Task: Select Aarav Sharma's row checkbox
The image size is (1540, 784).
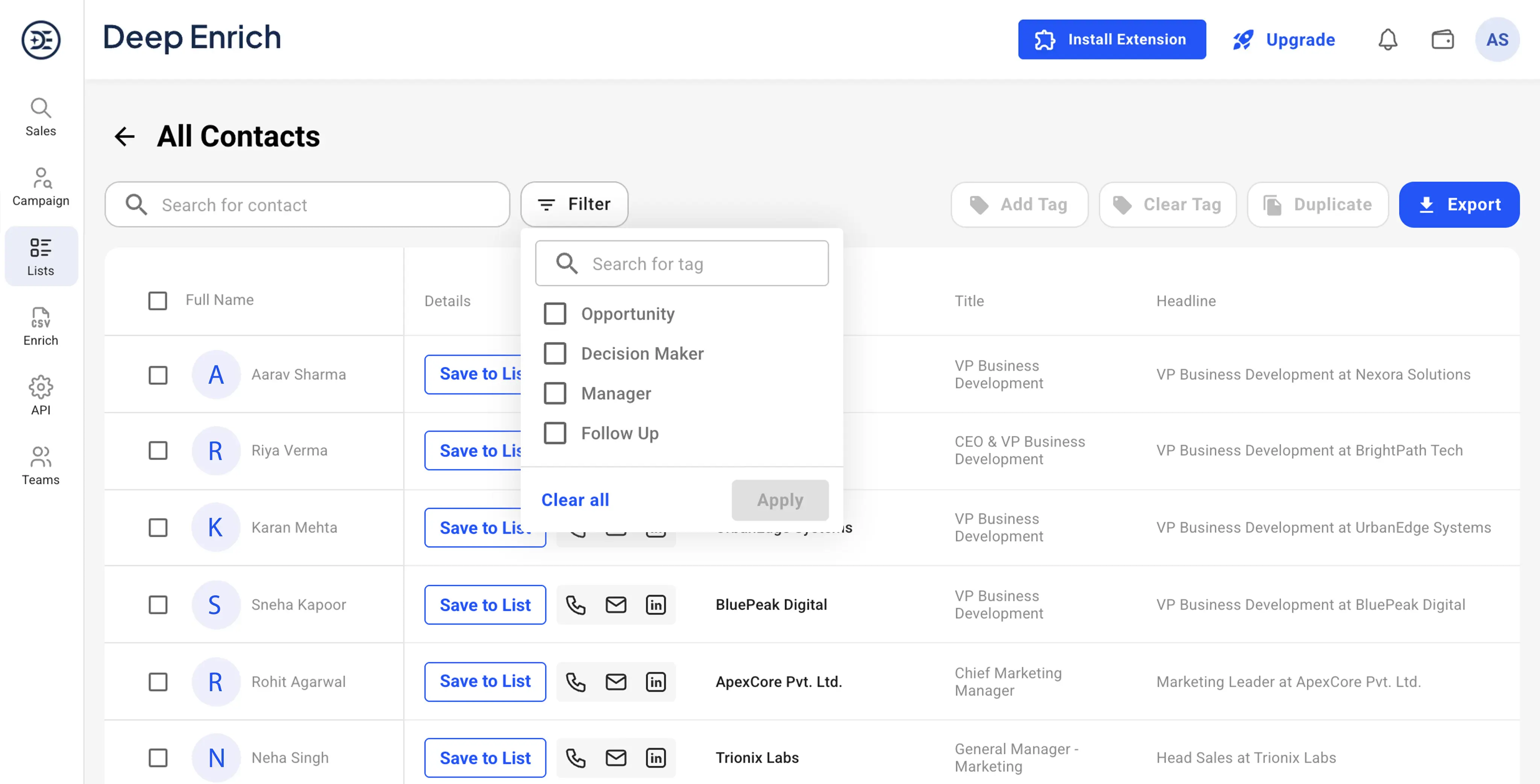Action: (x=158, y=375)
